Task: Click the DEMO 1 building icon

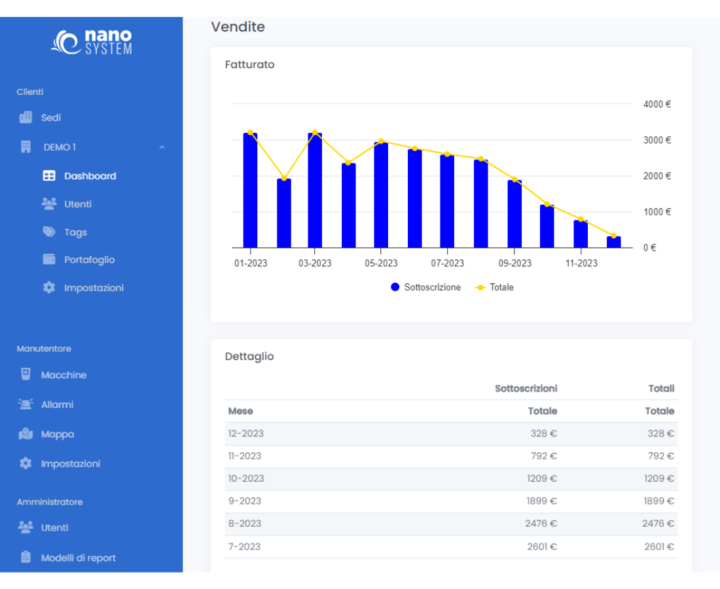Action: [26, 147]
